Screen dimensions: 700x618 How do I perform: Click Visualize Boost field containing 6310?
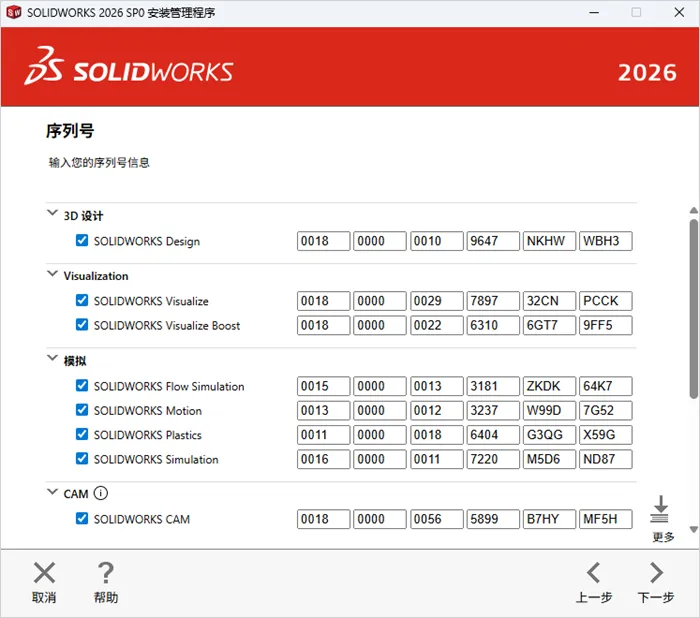pos(493,326)
